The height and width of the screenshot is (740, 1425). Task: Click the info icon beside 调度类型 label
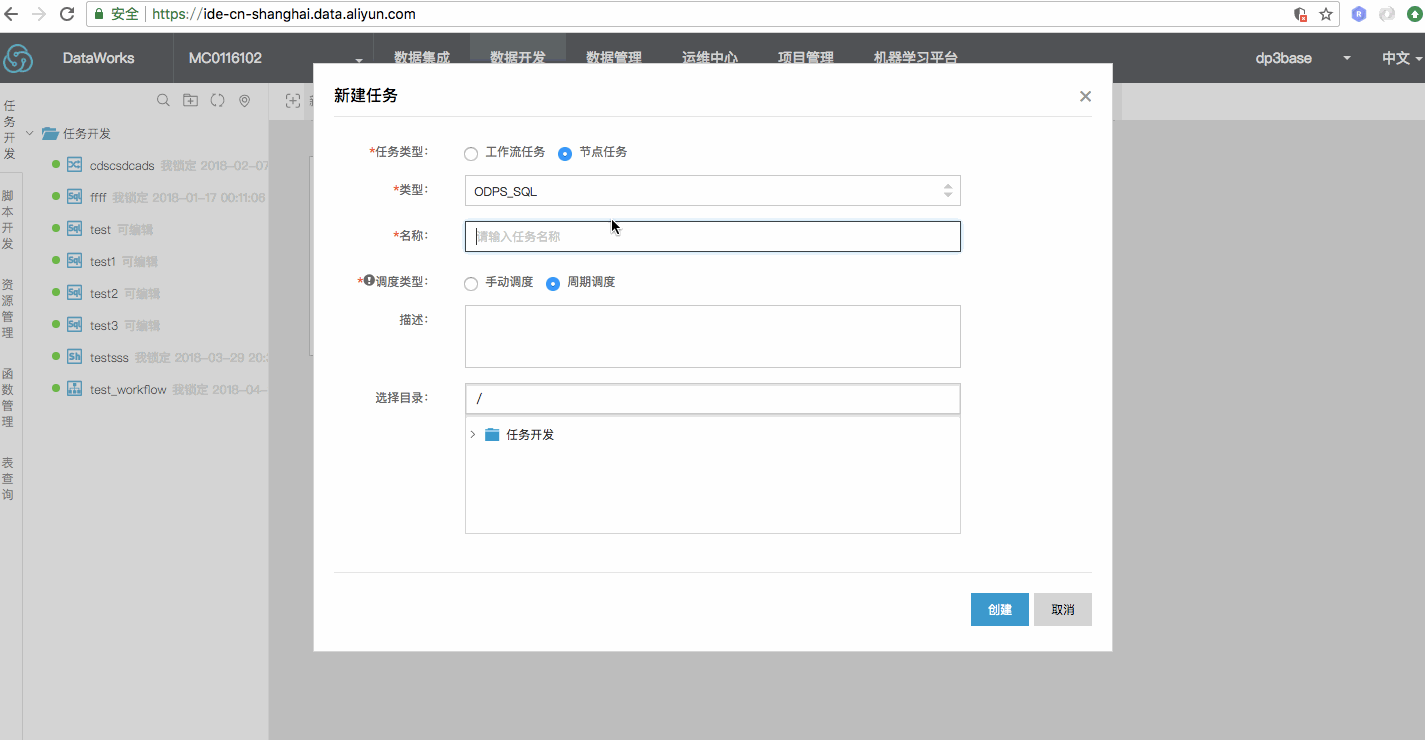pos(369,281)
